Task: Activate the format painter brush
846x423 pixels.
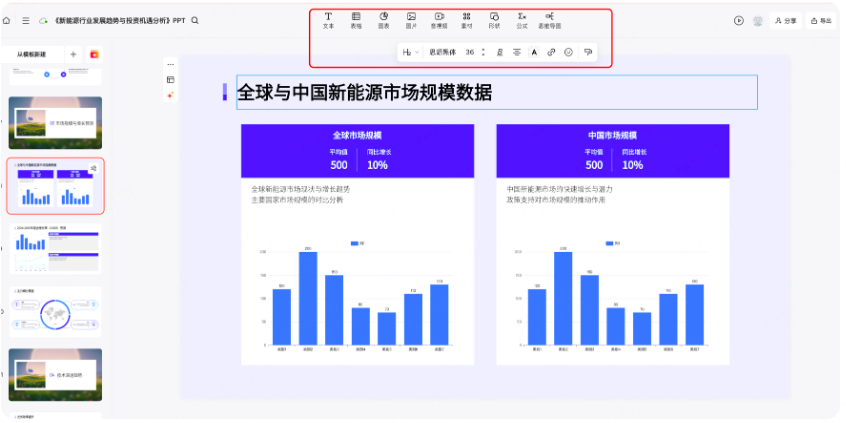Action: click(588, 52)
